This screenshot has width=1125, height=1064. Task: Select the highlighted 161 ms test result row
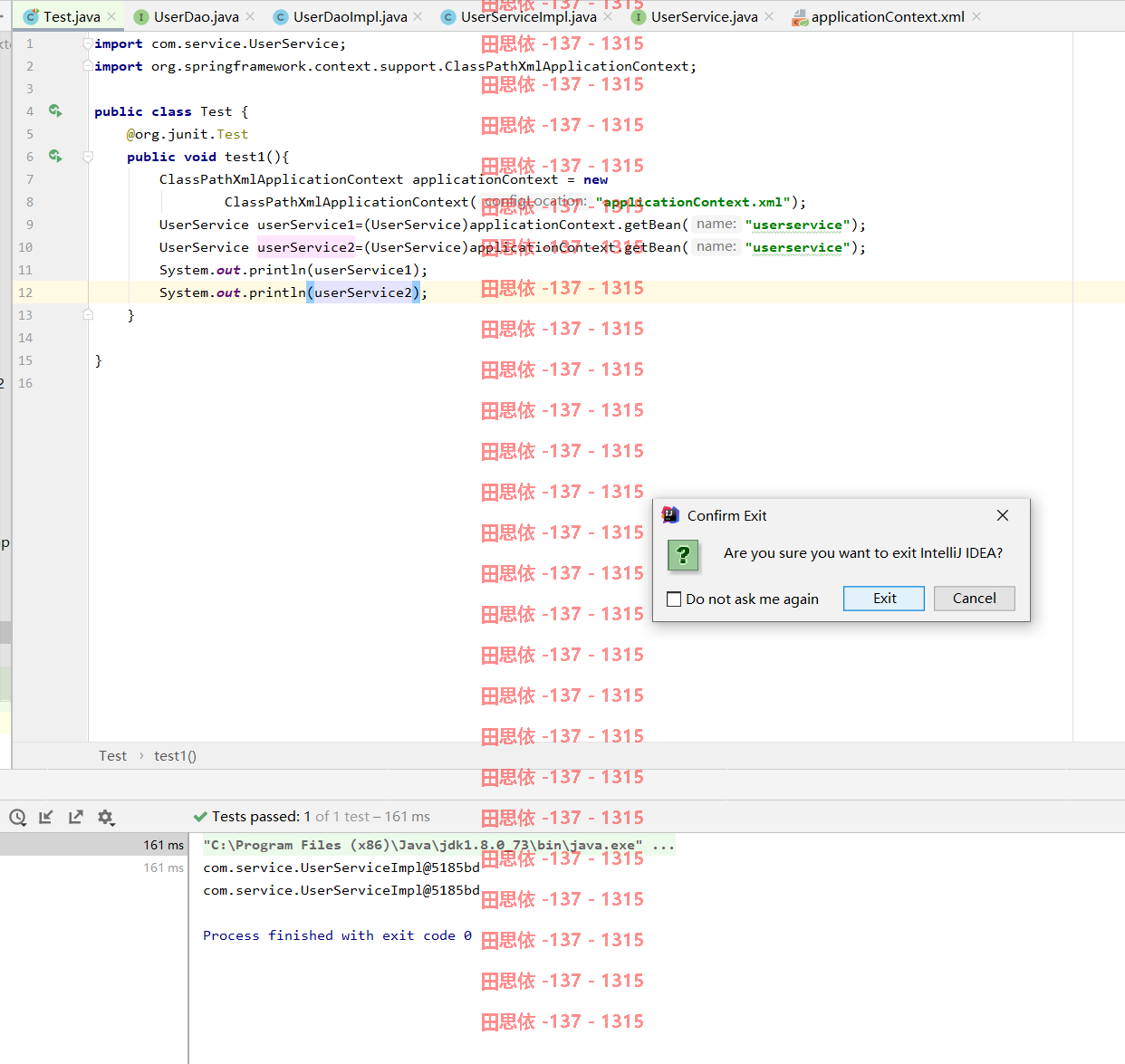point(94,845)
